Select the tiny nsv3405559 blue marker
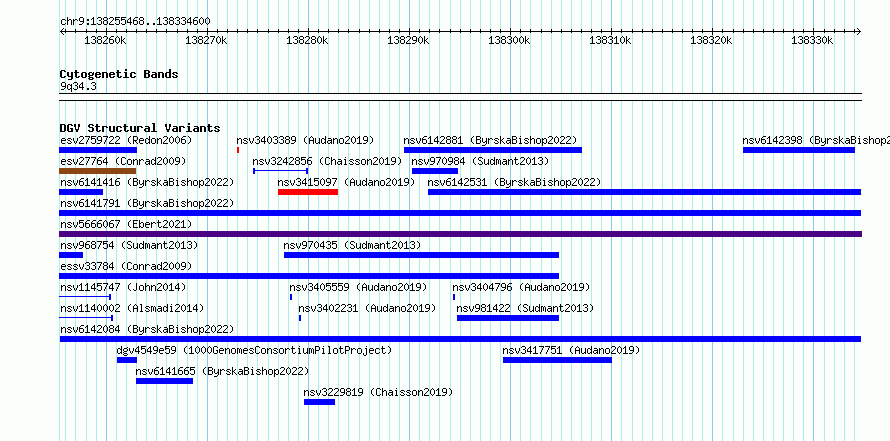This screenshot has width=890, height=441. (291, 297)
